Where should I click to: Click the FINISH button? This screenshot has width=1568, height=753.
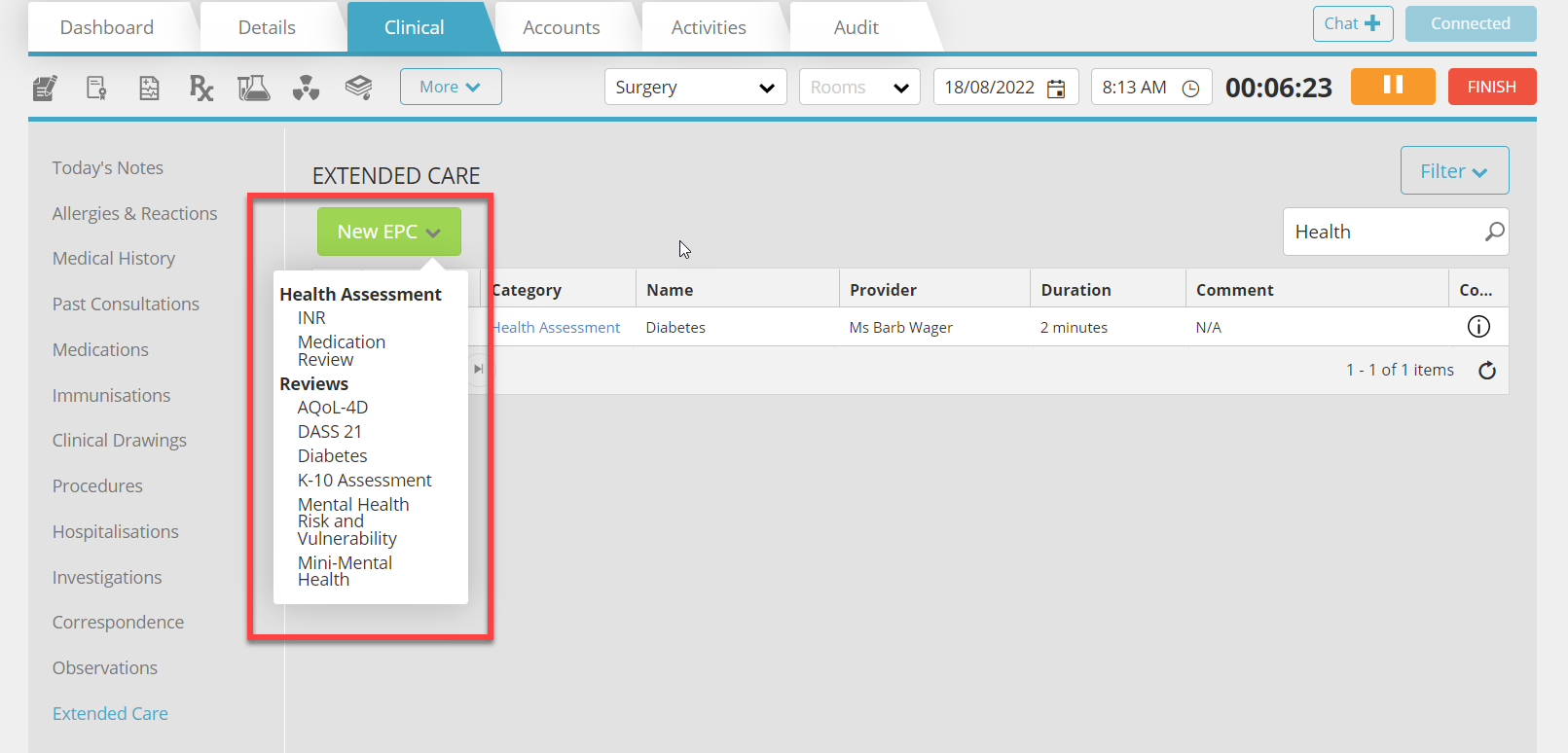tap(1492, 87)
